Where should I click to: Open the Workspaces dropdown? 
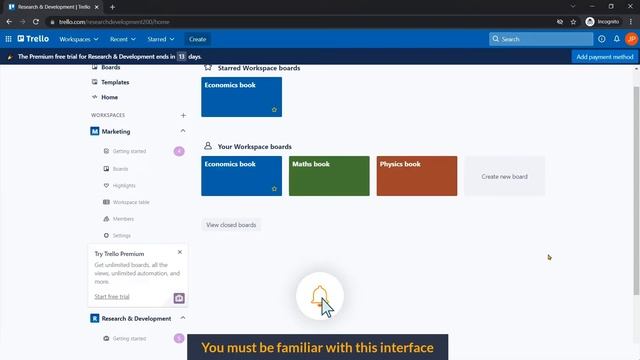[79, 39]
